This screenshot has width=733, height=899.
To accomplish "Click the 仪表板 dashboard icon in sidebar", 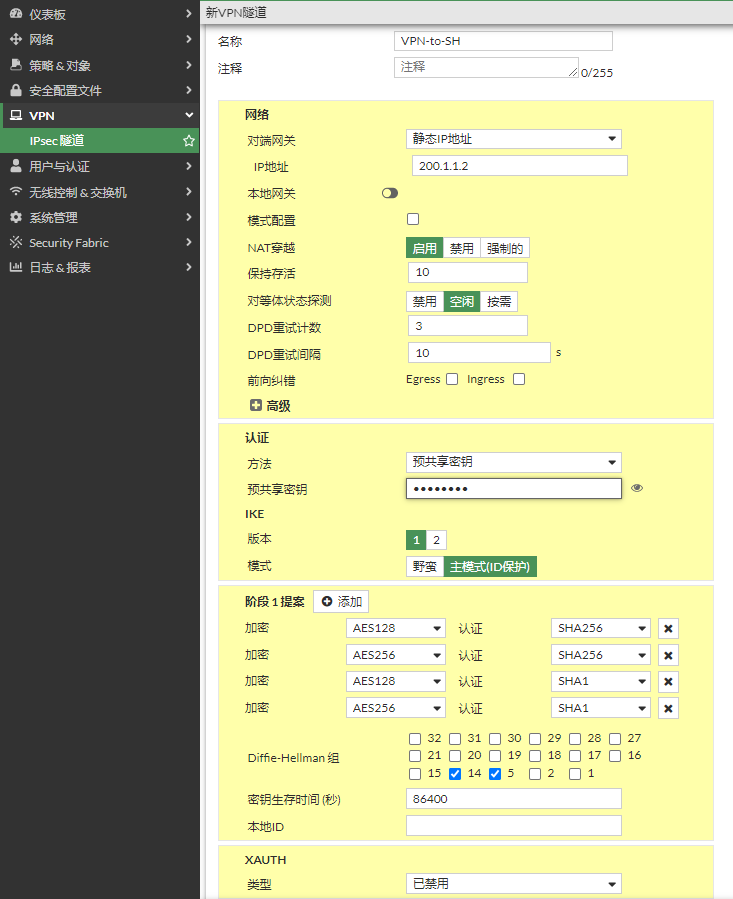I will coord(15,14).
